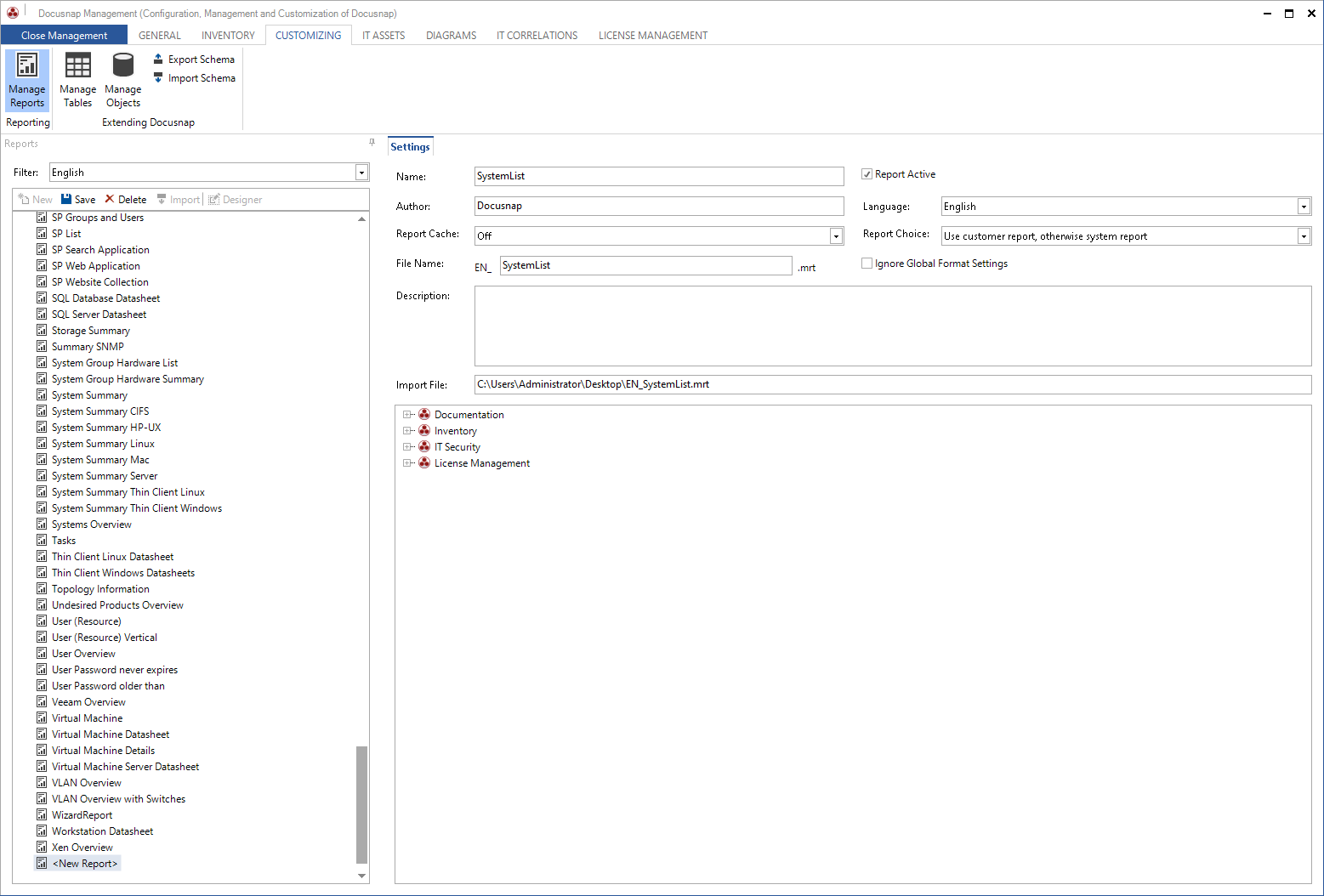Open the Language dropdown
Screen dimensions: 1324x896
1304,206
